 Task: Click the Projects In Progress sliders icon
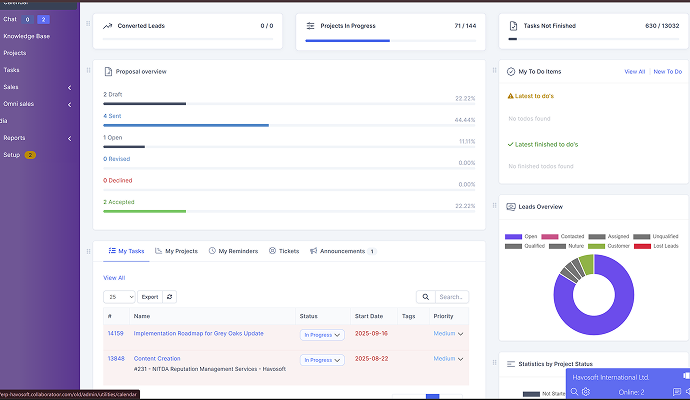point(310,25)
